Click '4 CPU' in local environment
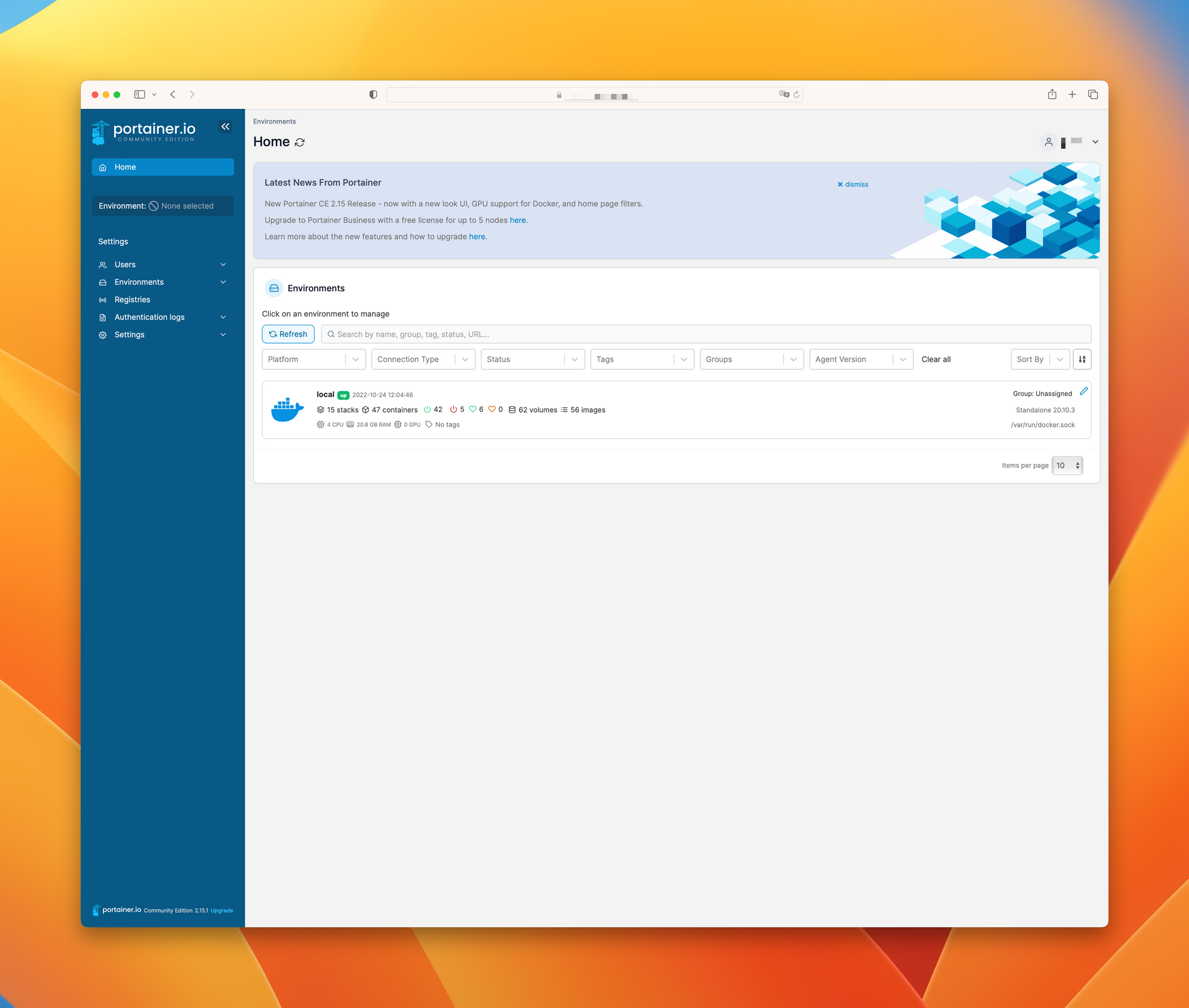Viewport: 1189px width, 1008px height. point(330,425)
